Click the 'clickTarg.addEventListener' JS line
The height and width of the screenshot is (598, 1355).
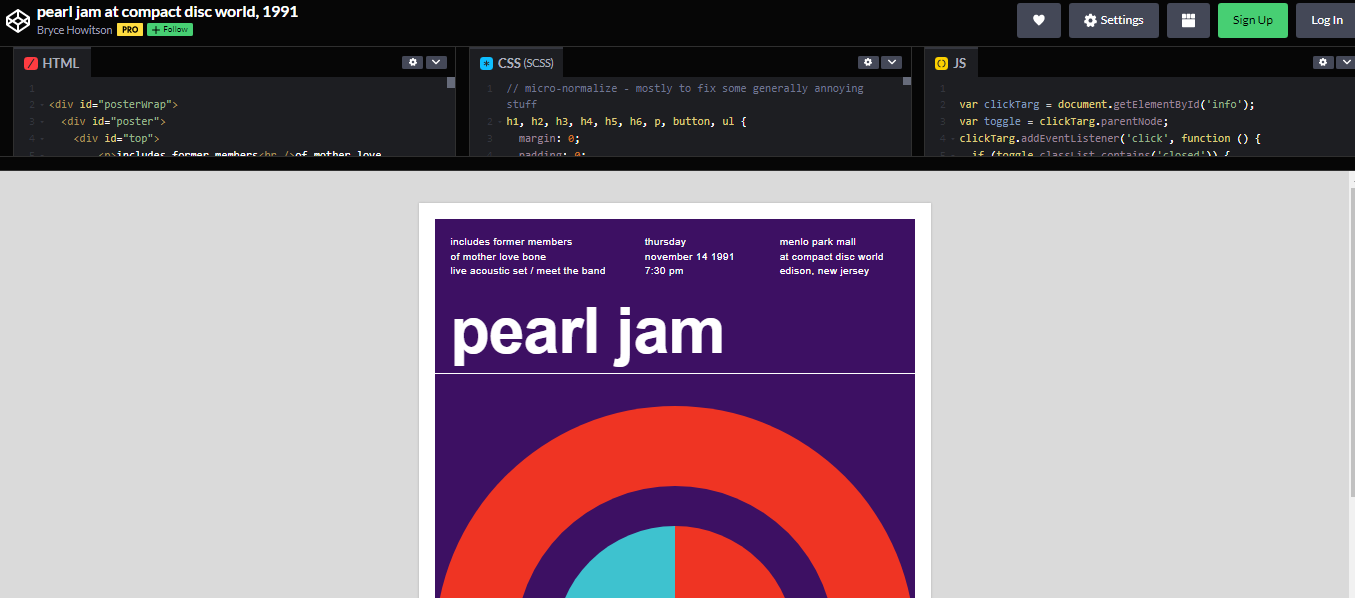(x=1110, y=139)
